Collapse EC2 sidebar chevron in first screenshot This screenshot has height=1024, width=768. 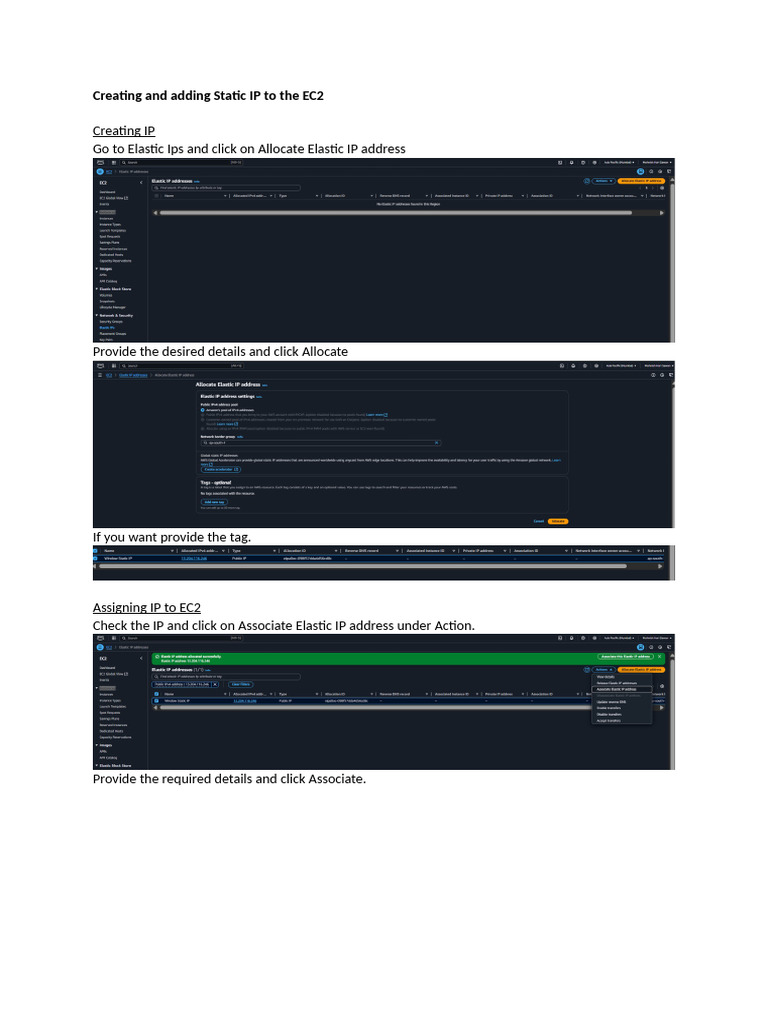(x=141, y=183)
